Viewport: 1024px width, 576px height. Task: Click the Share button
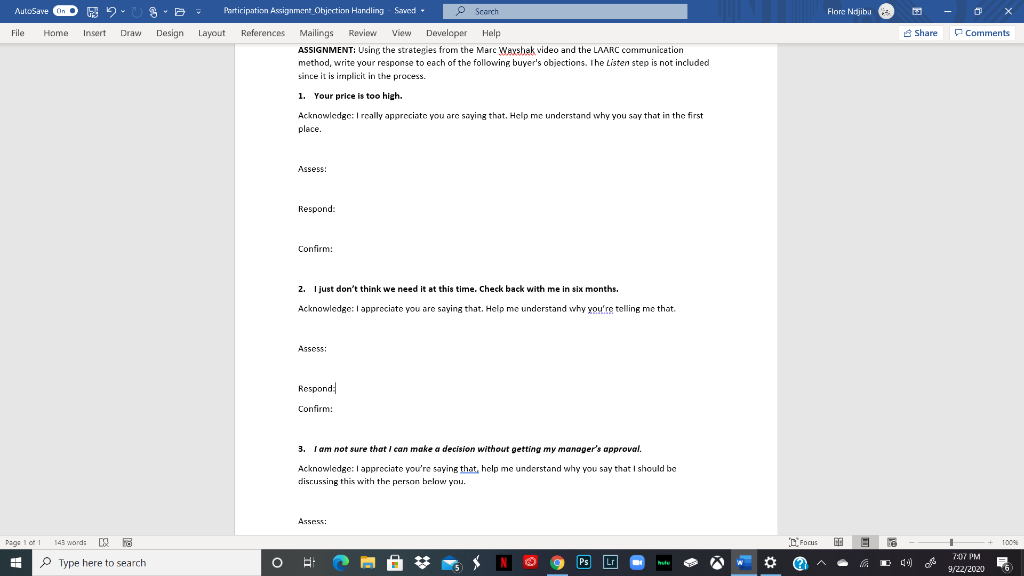[x=919, y=32]
